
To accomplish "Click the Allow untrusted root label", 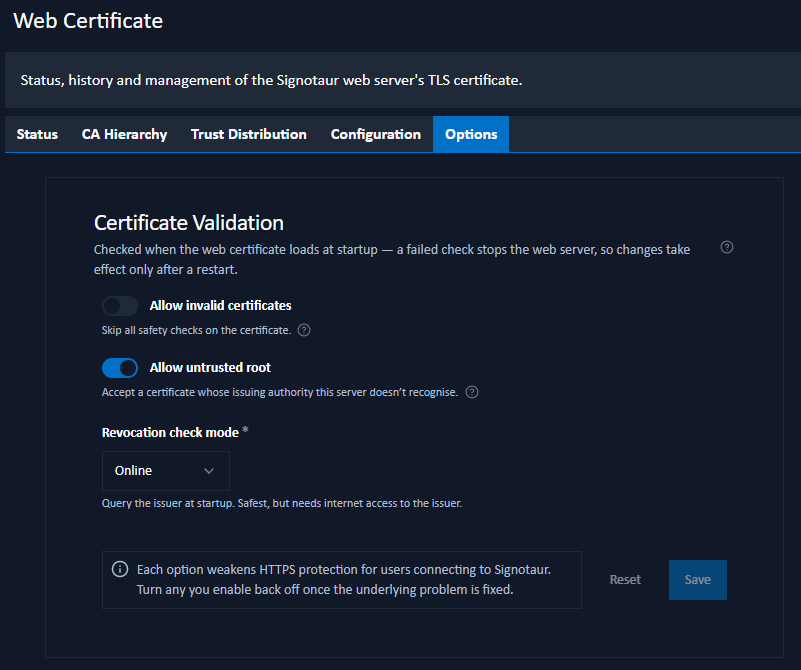I will [x=210, y=368].
